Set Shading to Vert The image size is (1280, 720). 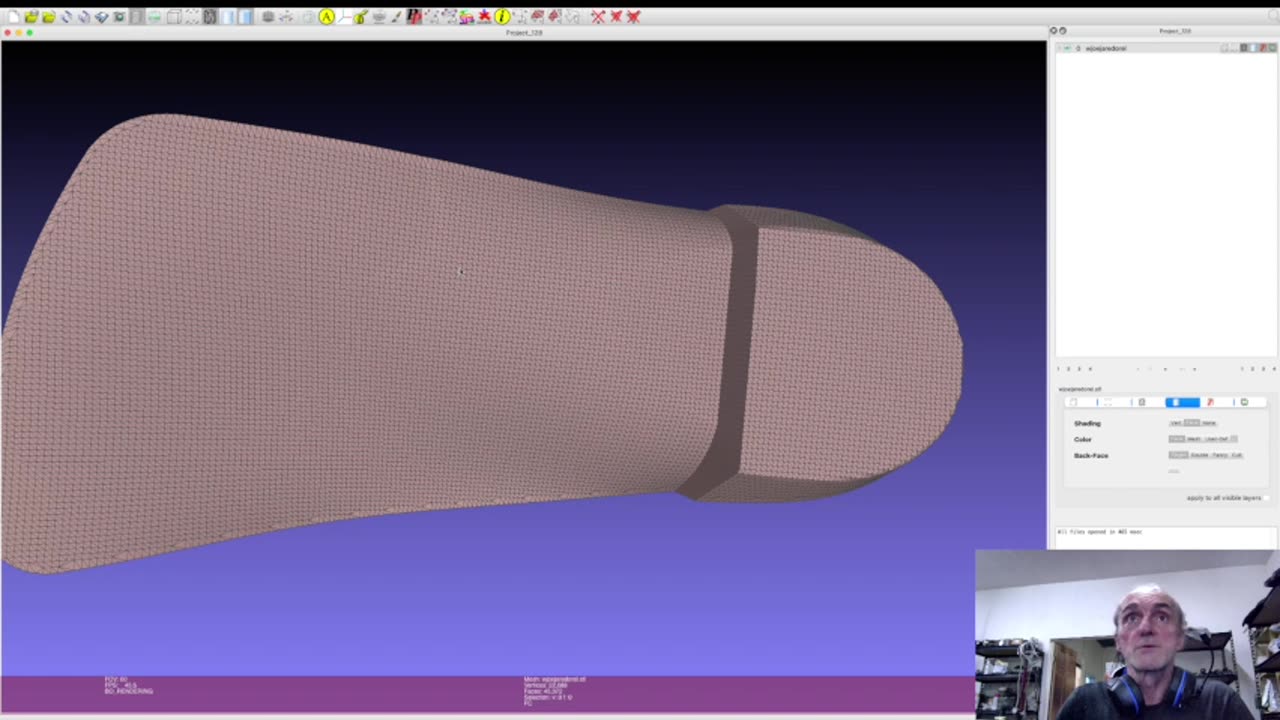pyautogui.click(x=1176, y=423)
